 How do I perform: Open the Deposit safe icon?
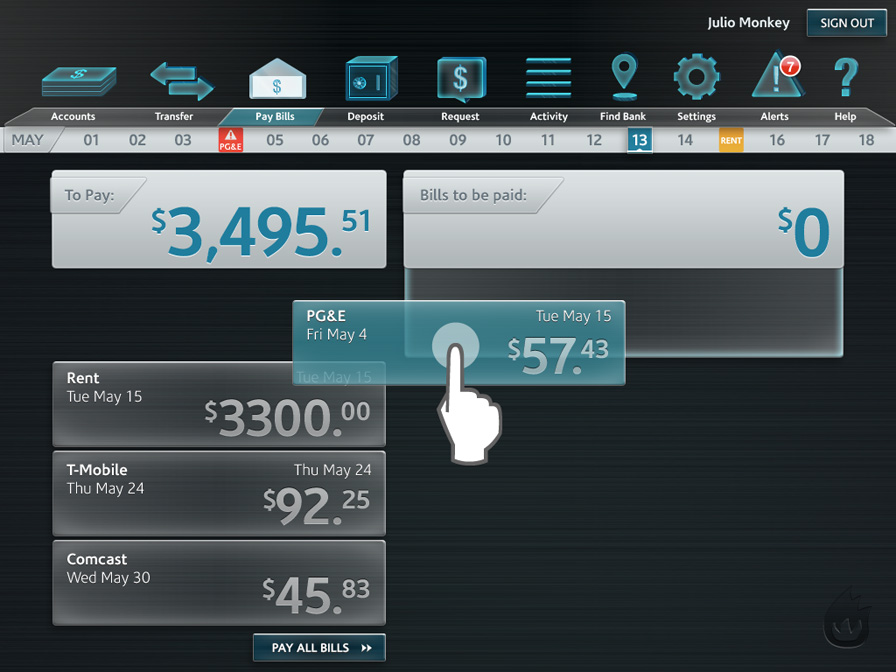(371, 79)
